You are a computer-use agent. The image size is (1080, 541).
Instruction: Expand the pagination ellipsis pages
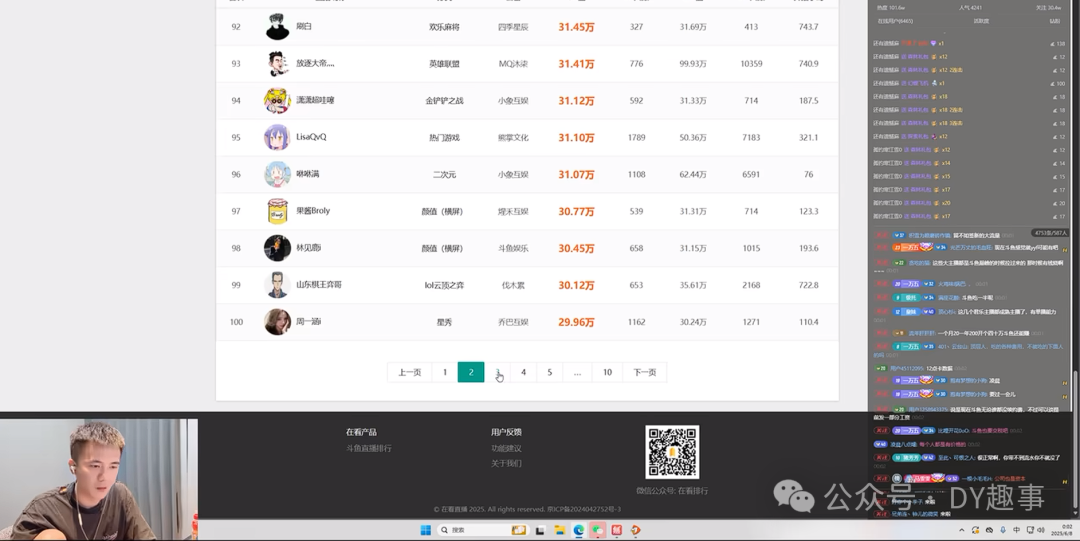(x=577, y=372)
